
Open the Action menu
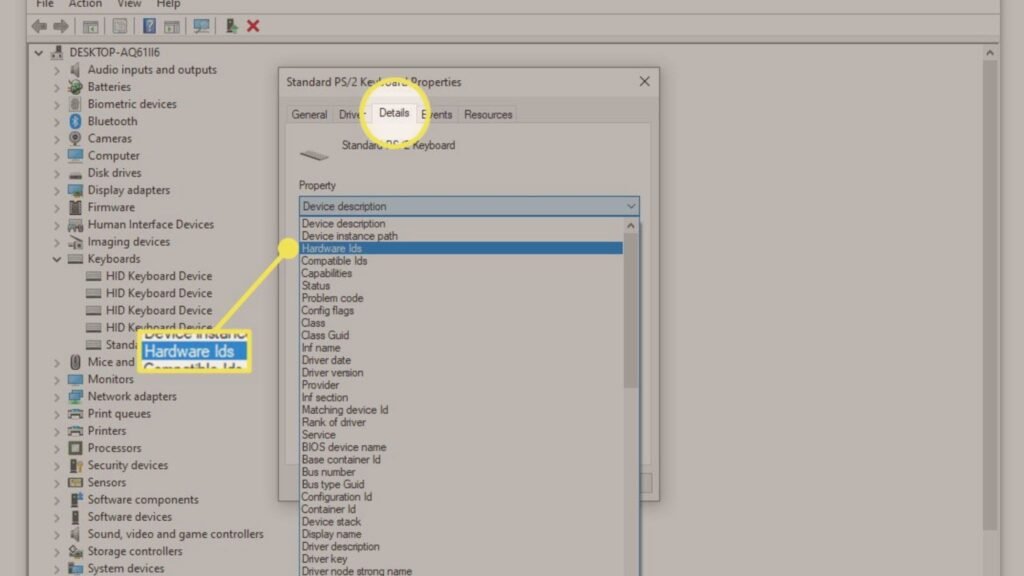[85, 4]
